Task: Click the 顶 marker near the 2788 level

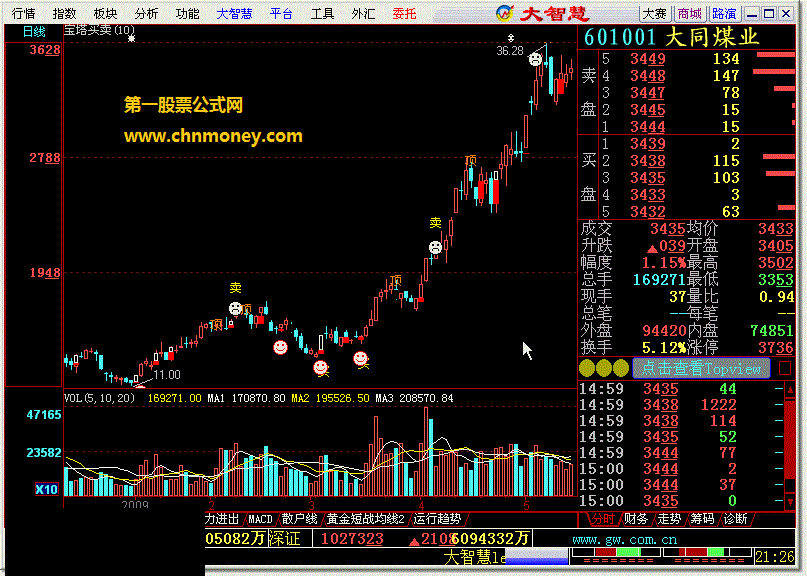Action: click(470, 161)
